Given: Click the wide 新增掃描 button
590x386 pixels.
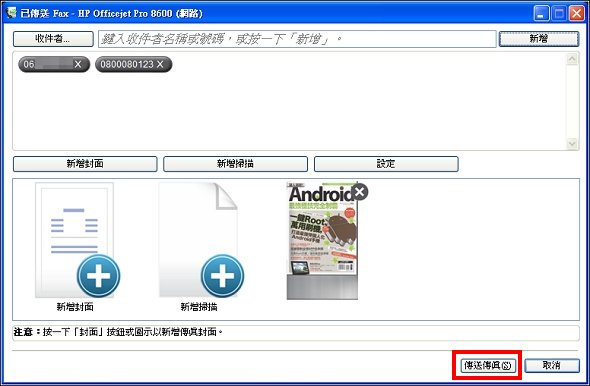Looking at the screenshot, I should point(236,164).
